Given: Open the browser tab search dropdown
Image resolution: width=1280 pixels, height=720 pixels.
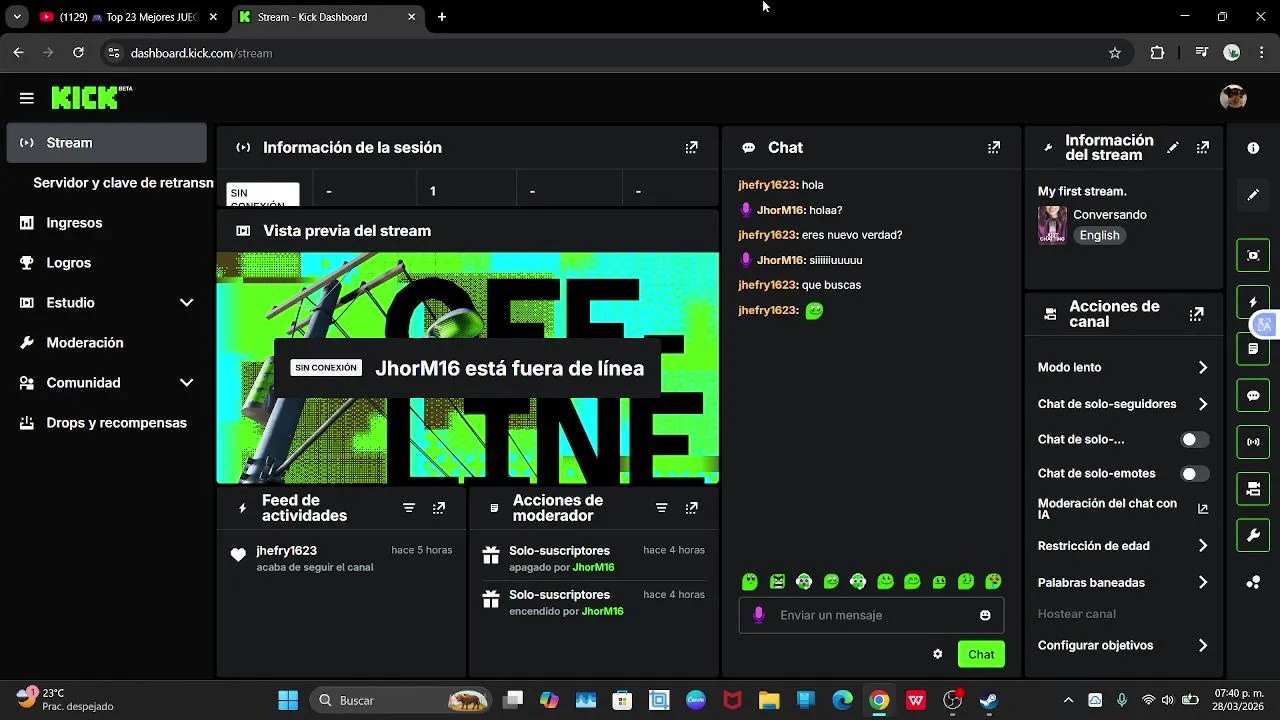Looking at the screenshot, I should point(17,17).
